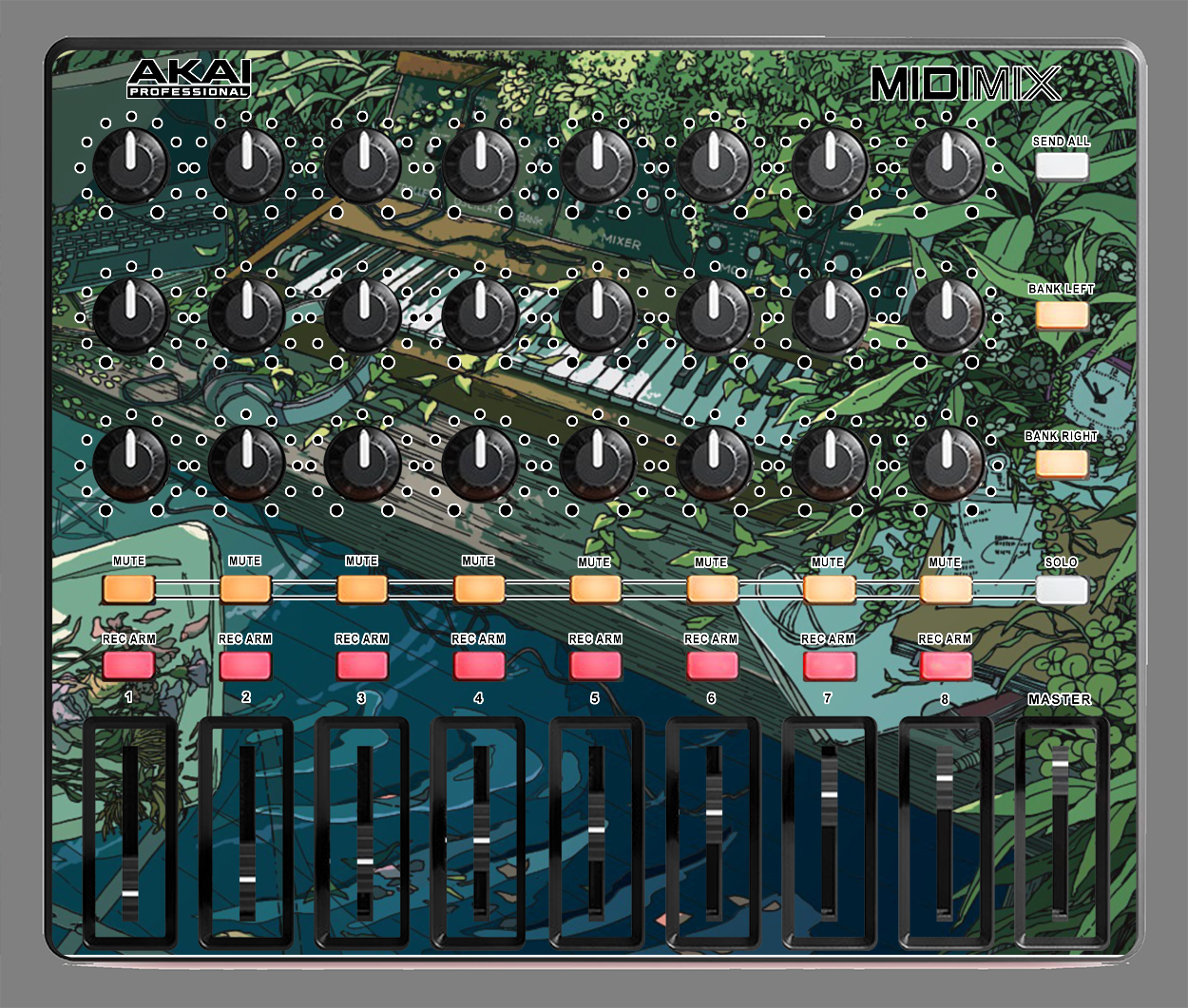Image resolution: width=1188 pixels, height=1008 pixels.
Task: Click the bottom-row knob of column 2
Action: [x=246, y=463]
